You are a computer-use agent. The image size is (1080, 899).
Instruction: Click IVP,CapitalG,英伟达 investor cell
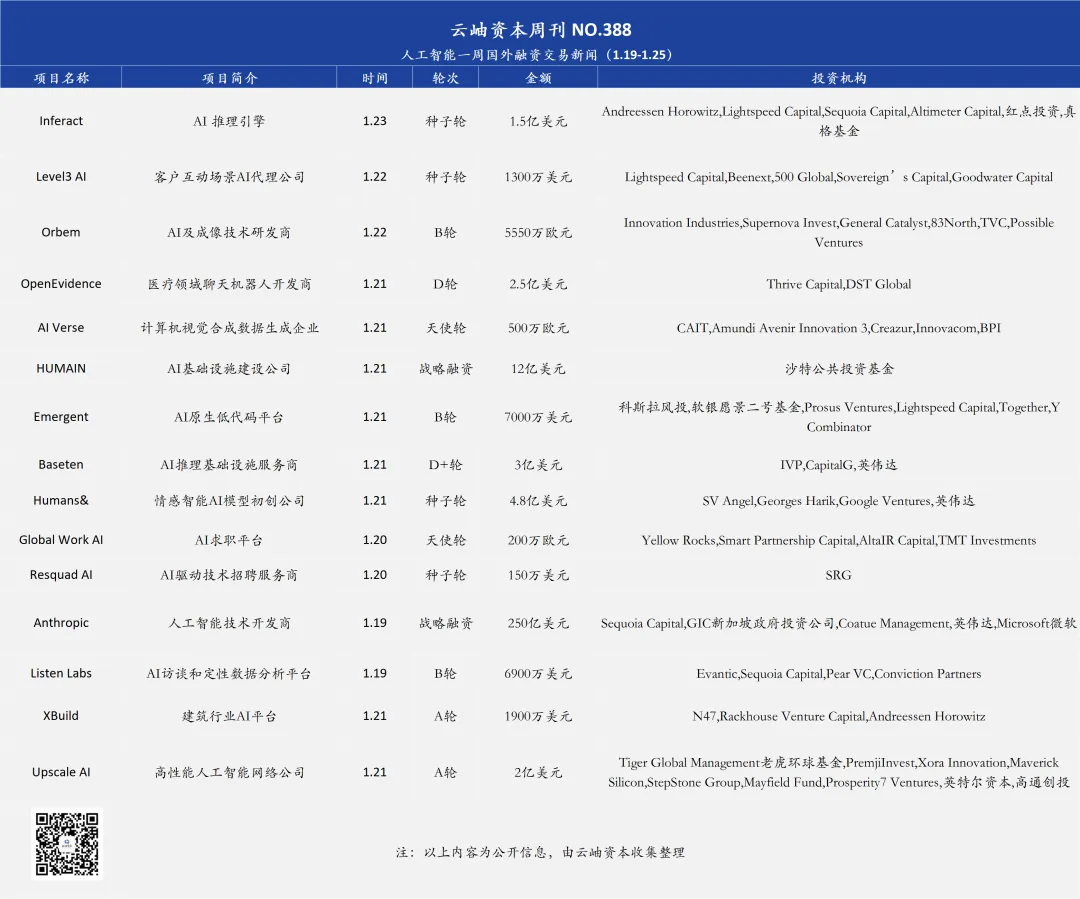click(838, 465)
